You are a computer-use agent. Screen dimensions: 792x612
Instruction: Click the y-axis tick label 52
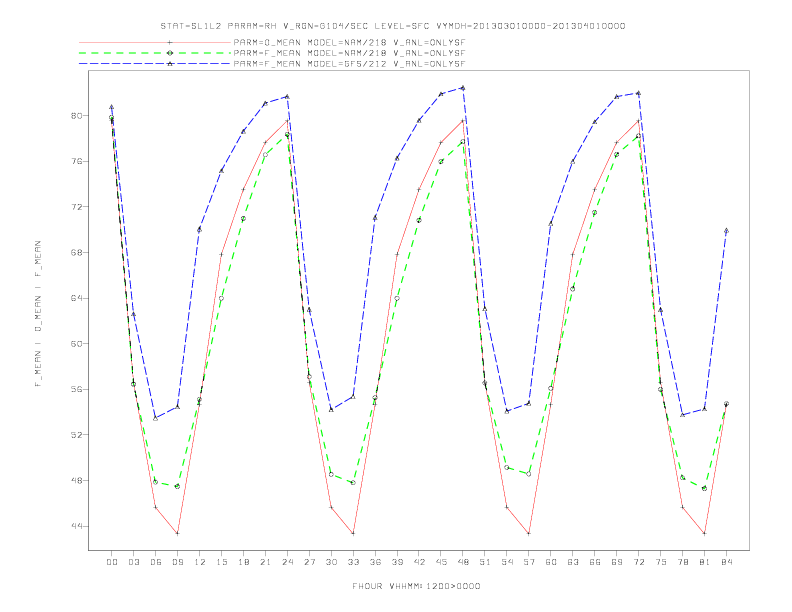click(x=75, y=435)
